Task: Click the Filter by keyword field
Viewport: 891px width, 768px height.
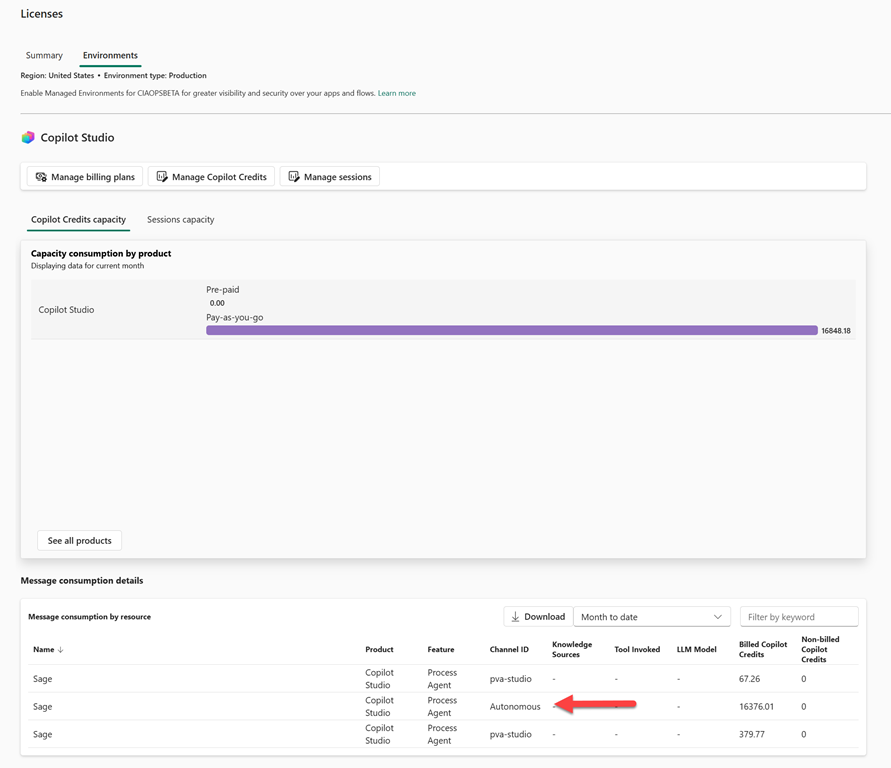Action: [799, 616]
